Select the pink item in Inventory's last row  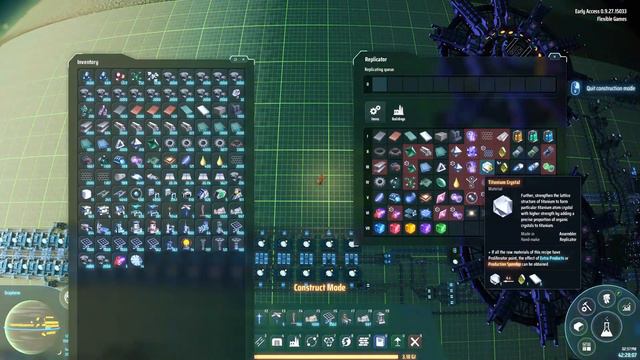tap(120, 260)
